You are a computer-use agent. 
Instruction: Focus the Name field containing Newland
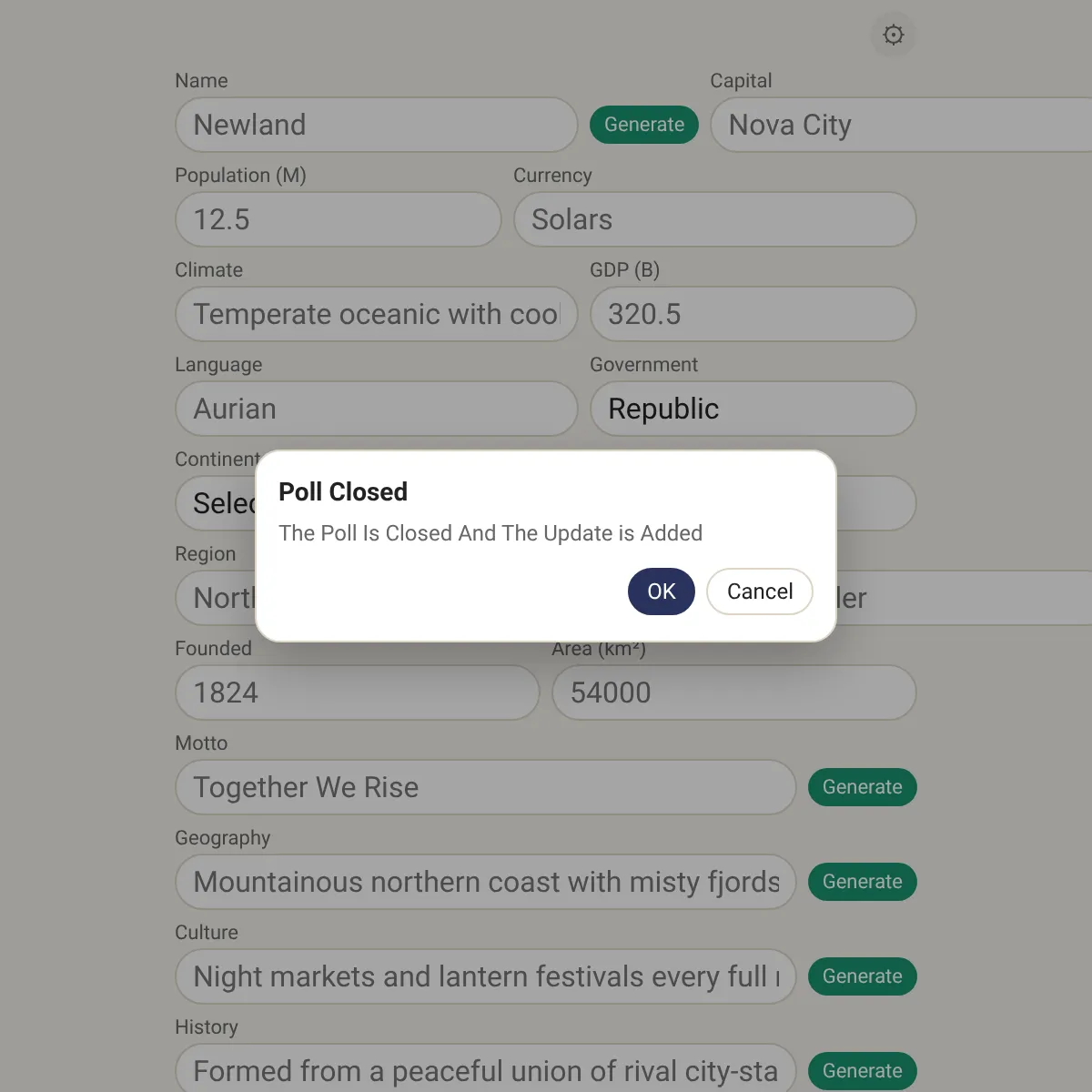pos(376,125)
